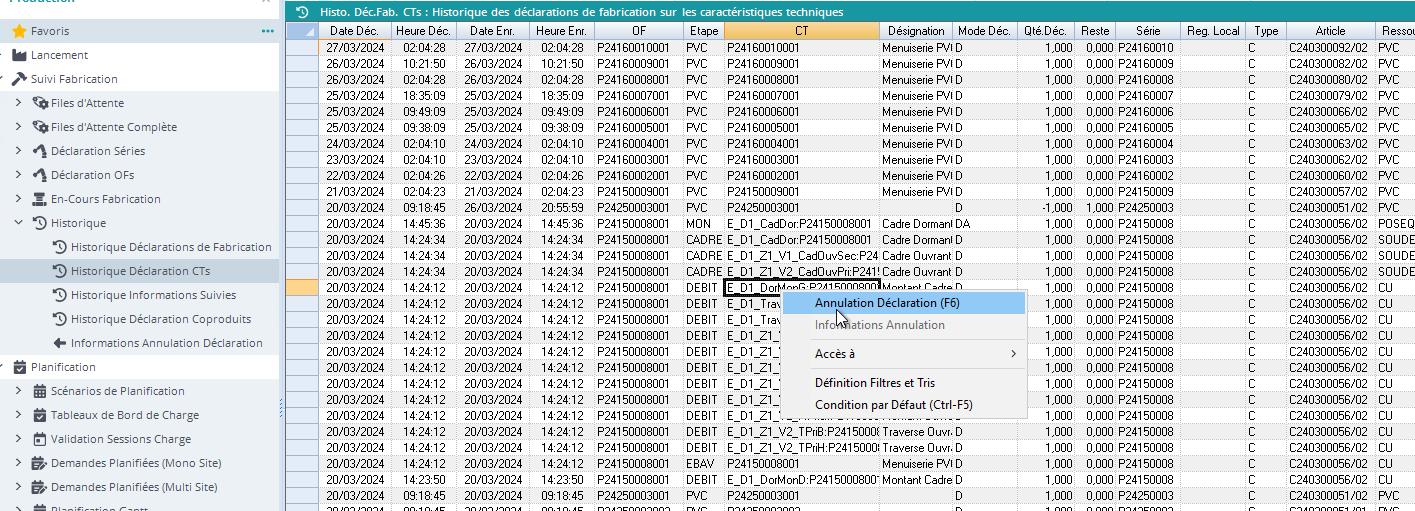Click the select-all grid corner cell
Screen dimensions: 1415x511
click(x=302, y=31)
